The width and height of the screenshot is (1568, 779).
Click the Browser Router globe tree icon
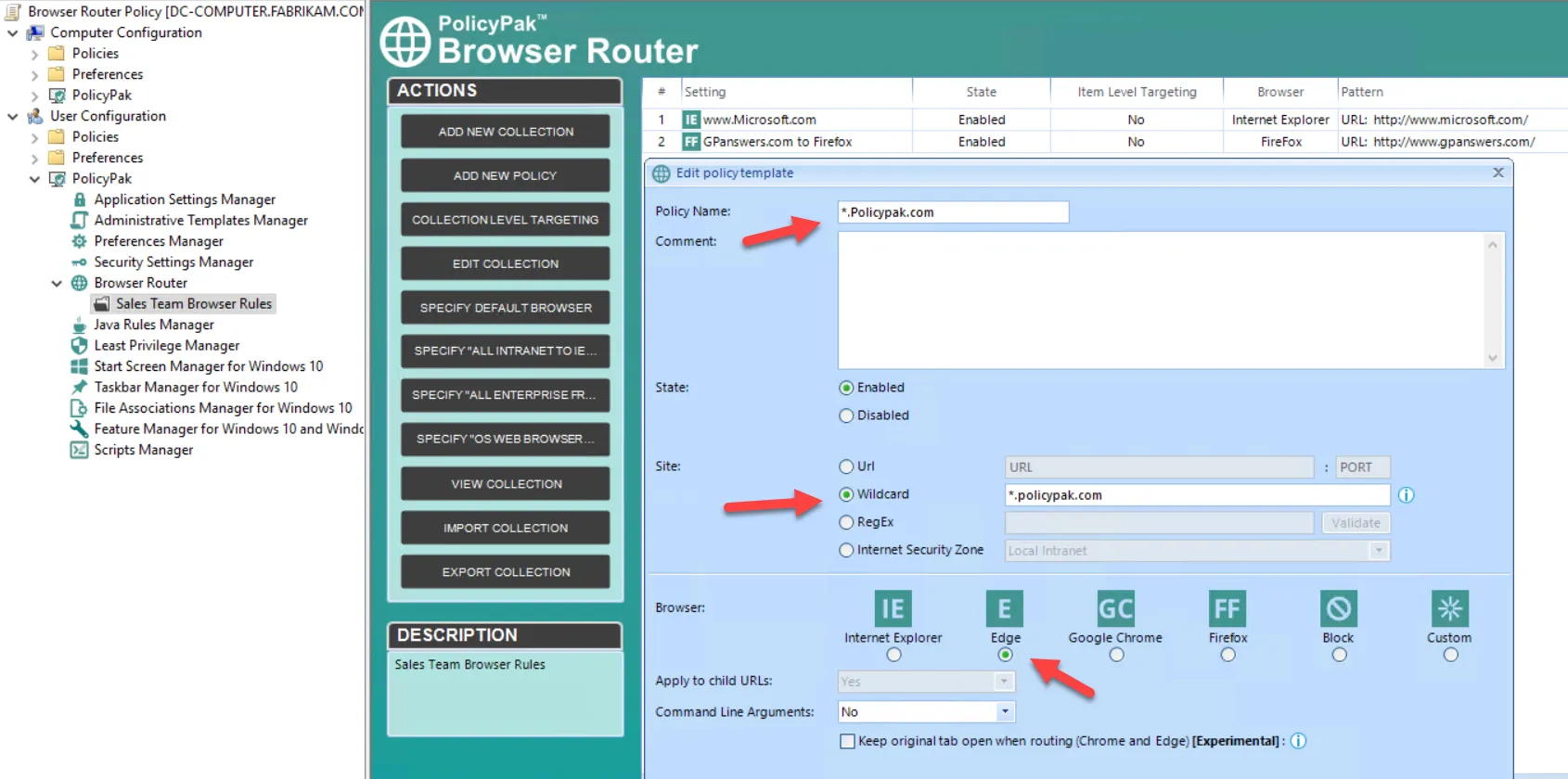coord(80,283)
